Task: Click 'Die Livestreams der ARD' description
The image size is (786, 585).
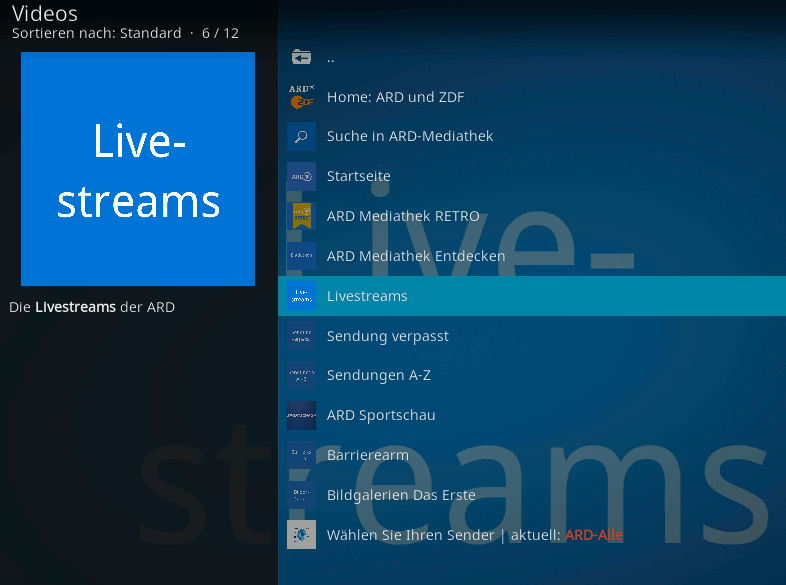Action: point(92,307)
